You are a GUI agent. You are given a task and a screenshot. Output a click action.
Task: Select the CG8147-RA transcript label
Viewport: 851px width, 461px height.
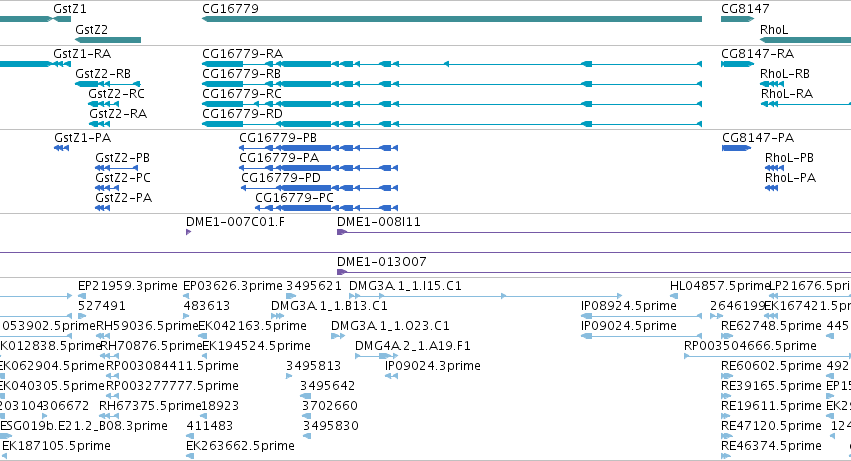pos(758,54)
